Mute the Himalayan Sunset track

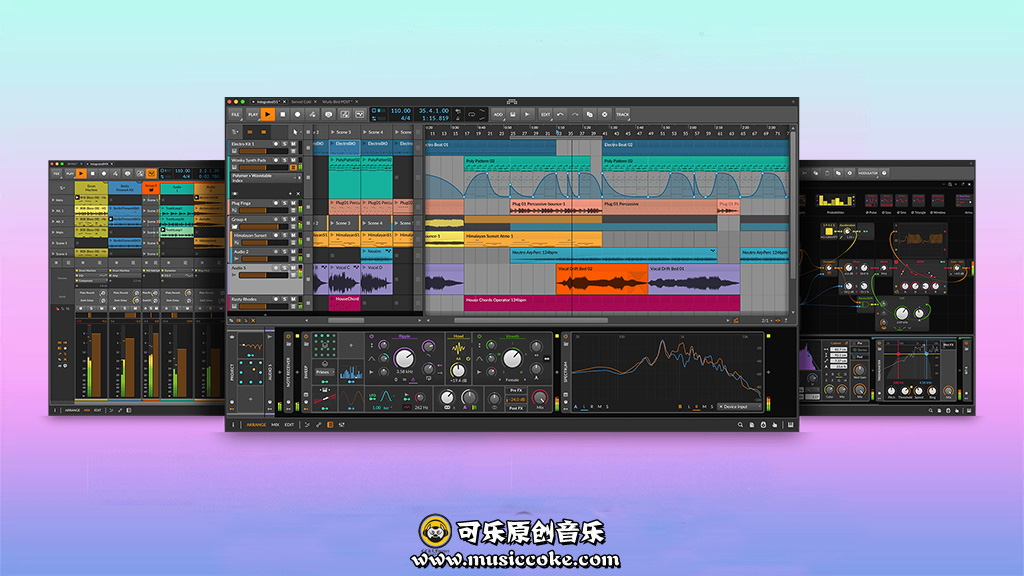coord(293,235)
